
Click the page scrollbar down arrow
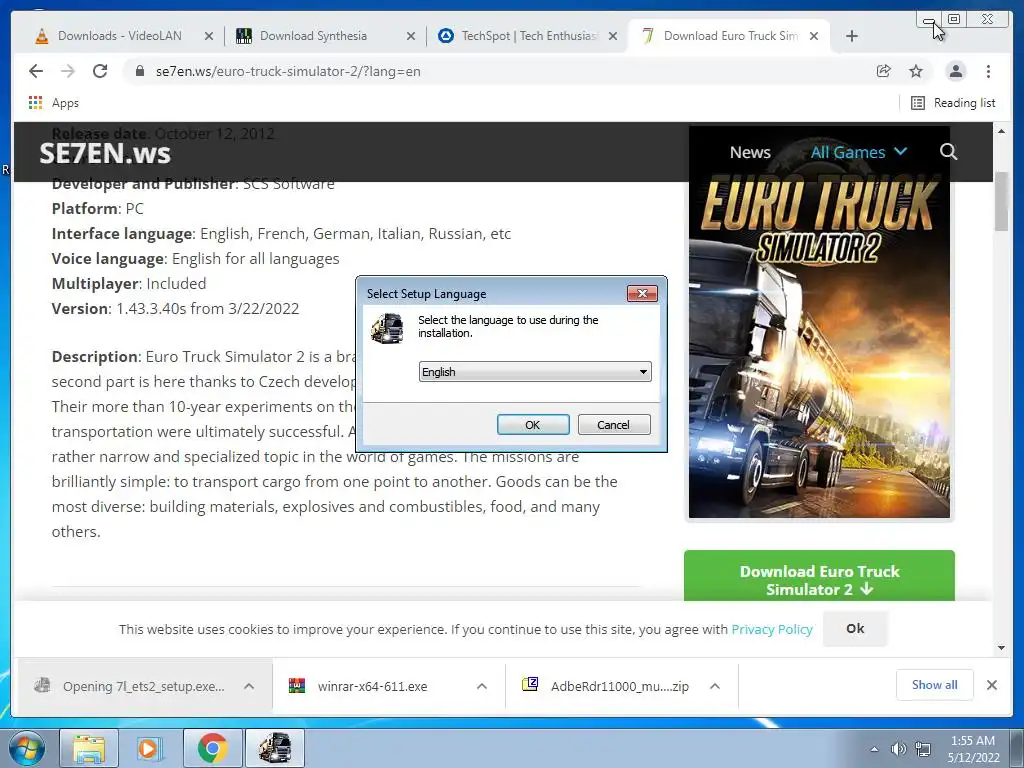pyautogui.click(x=1001, y=648)
